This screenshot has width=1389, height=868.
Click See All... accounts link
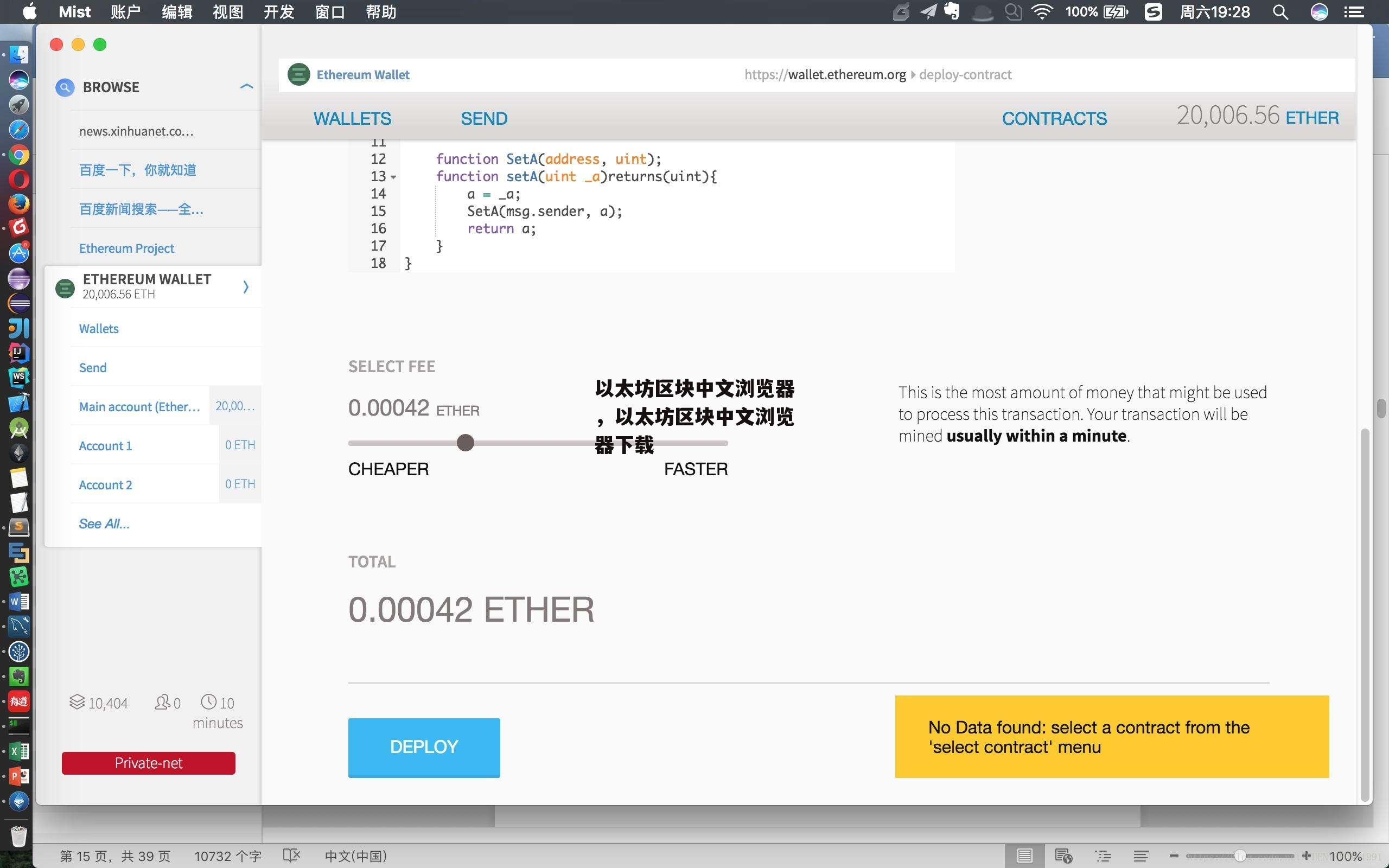click(104, 524)
